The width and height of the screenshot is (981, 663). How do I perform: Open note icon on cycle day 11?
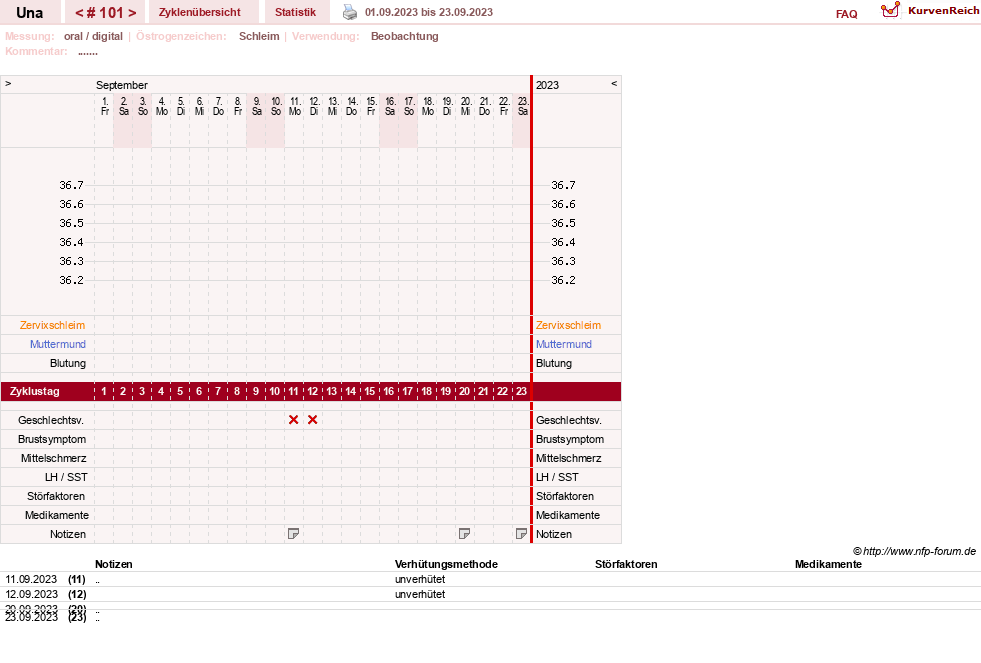pos(293,534)
